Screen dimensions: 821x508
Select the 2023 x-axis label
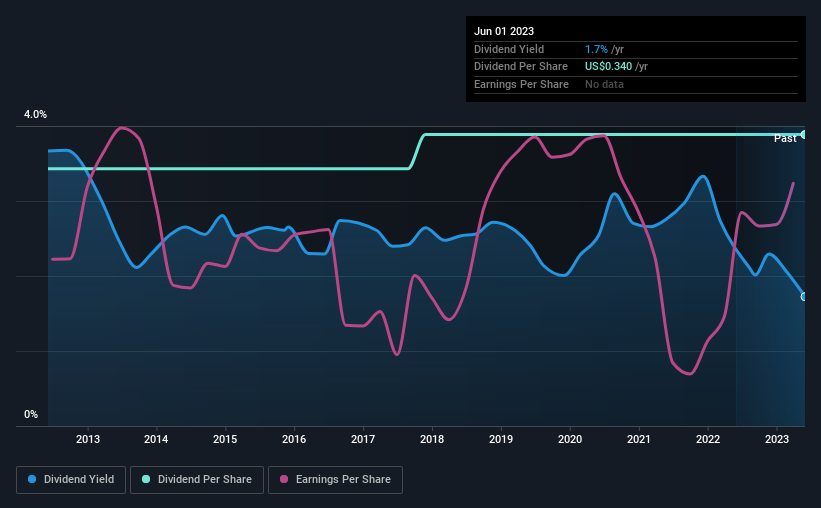(776, 439)
